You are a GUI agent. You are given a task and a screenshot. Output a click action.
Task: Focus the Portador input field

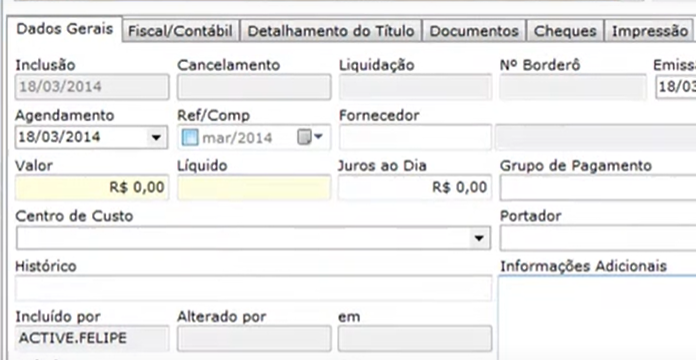point(598,238)
